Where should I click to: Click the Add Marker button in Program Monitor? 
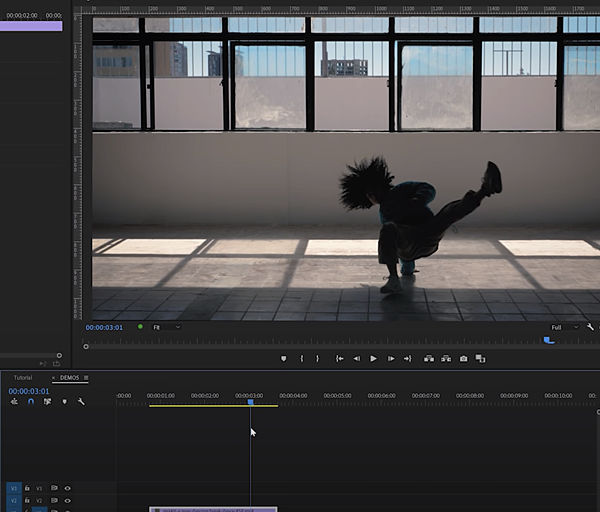pos(284,358)
